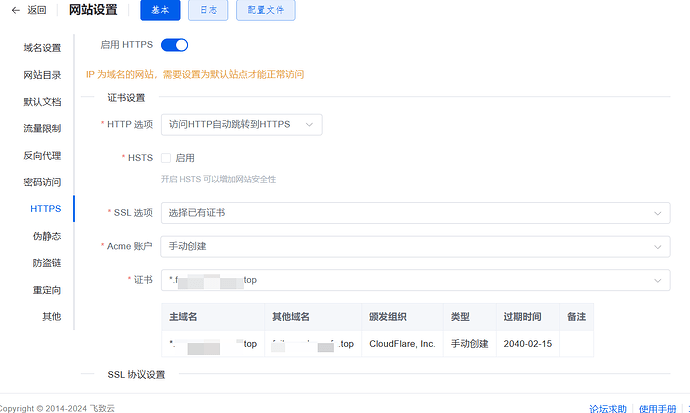Switch to the 日志 tab
Viewport: 690px width, 413px height.
pyautogui.click(x=208, y=10)
